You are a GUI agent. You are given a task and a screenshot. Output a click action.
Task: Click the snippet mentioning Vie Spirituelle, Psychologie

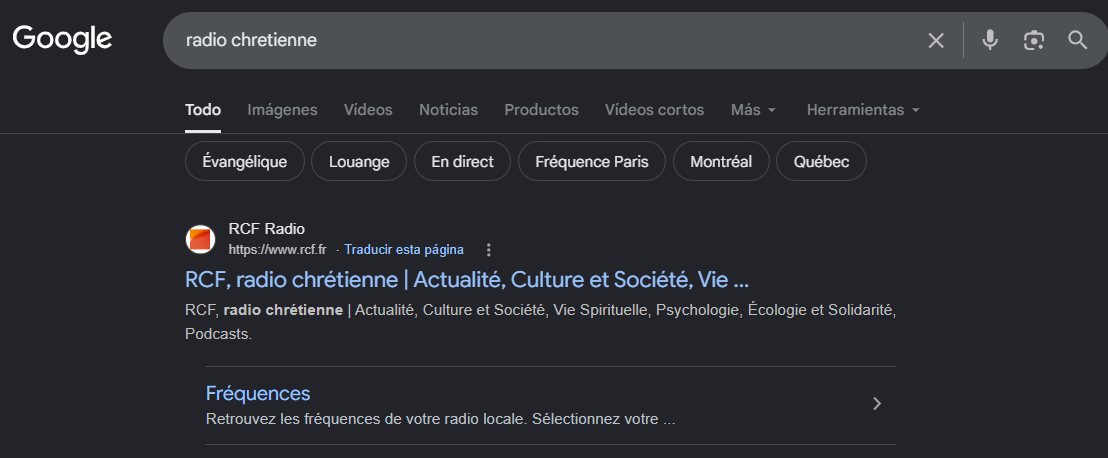(541, 322)
